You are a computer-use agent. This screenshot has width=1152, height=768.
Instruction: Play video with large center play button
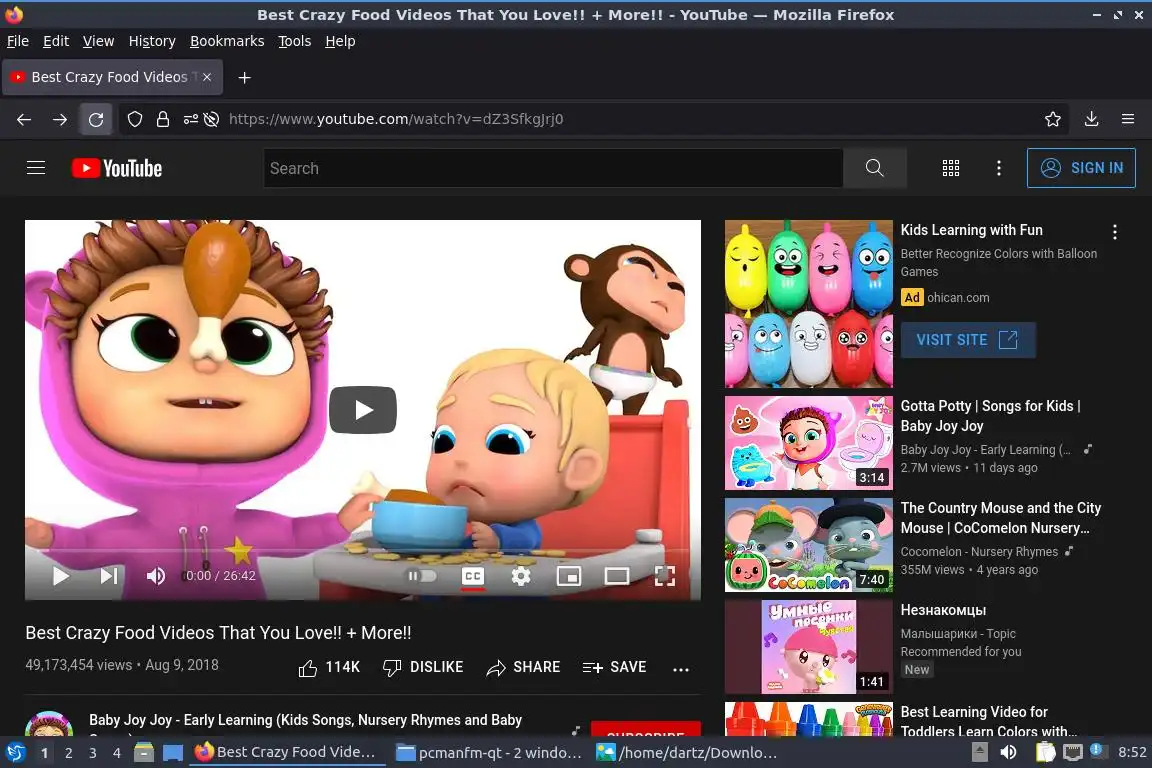click(363, 410)
